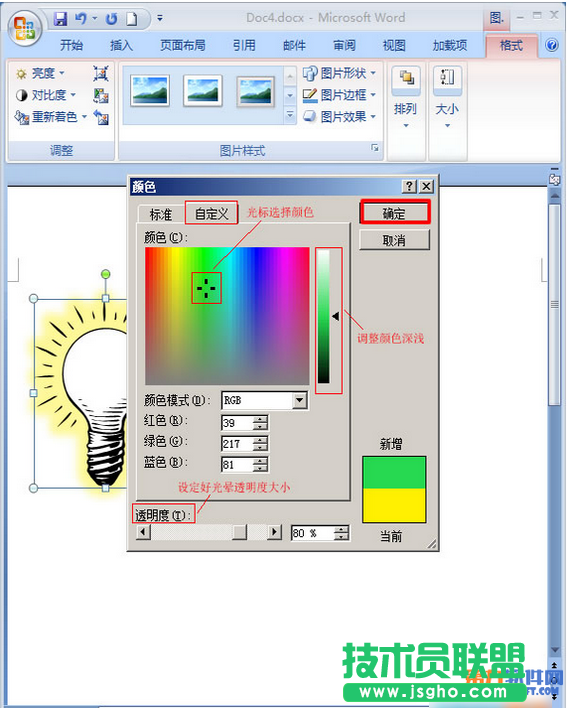Switch to the 引用 ribbon tab
This screenshot has height=708, width=570.
[244, 45]
